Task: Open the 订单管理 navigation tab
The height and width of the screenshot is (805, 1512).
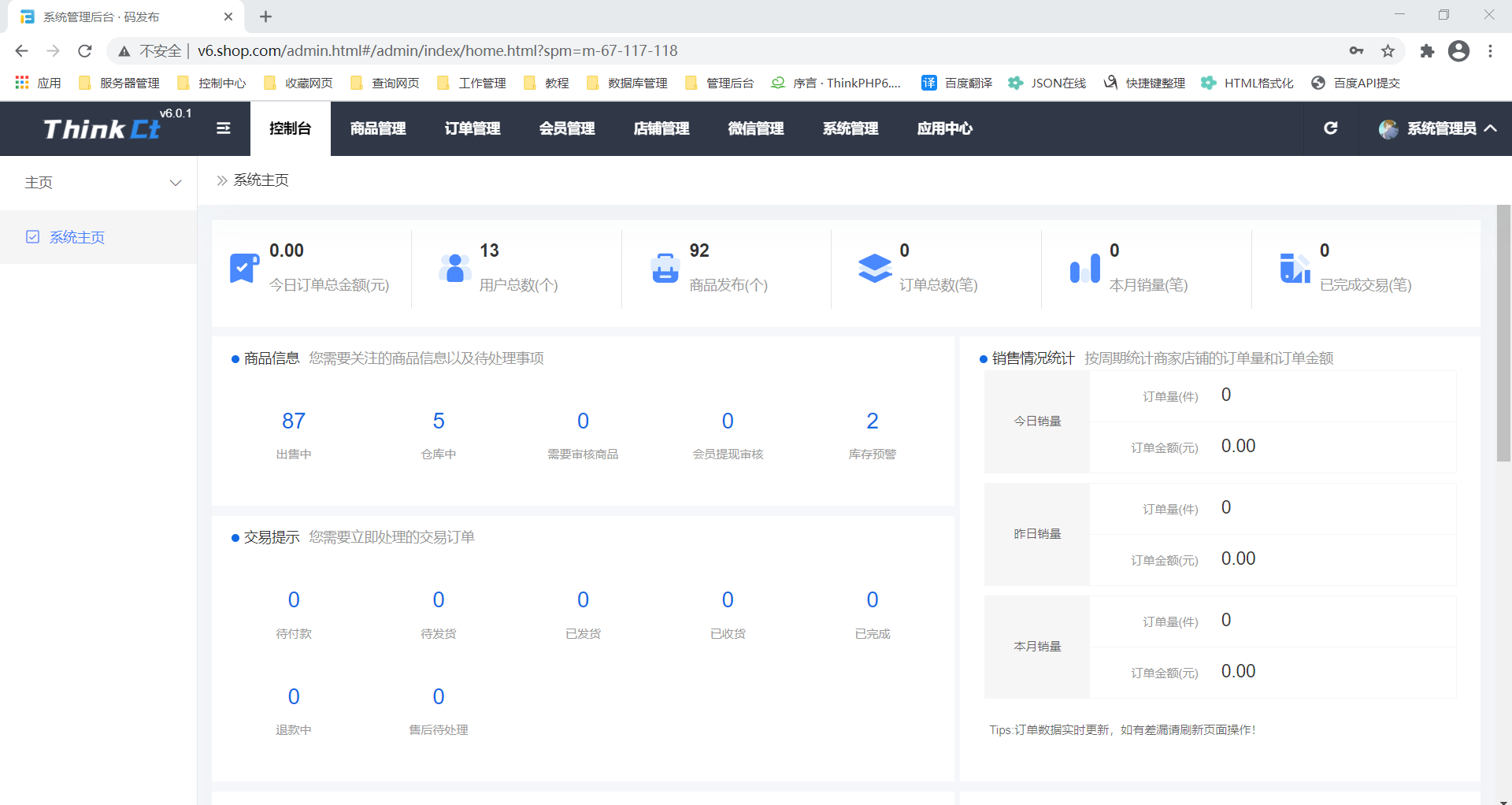Action: 472,128
